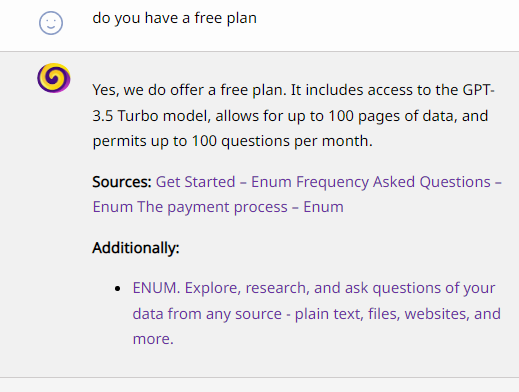Click the bold "Additionally:" heading
Screen dimensions: 519x392
coord(136,248)
